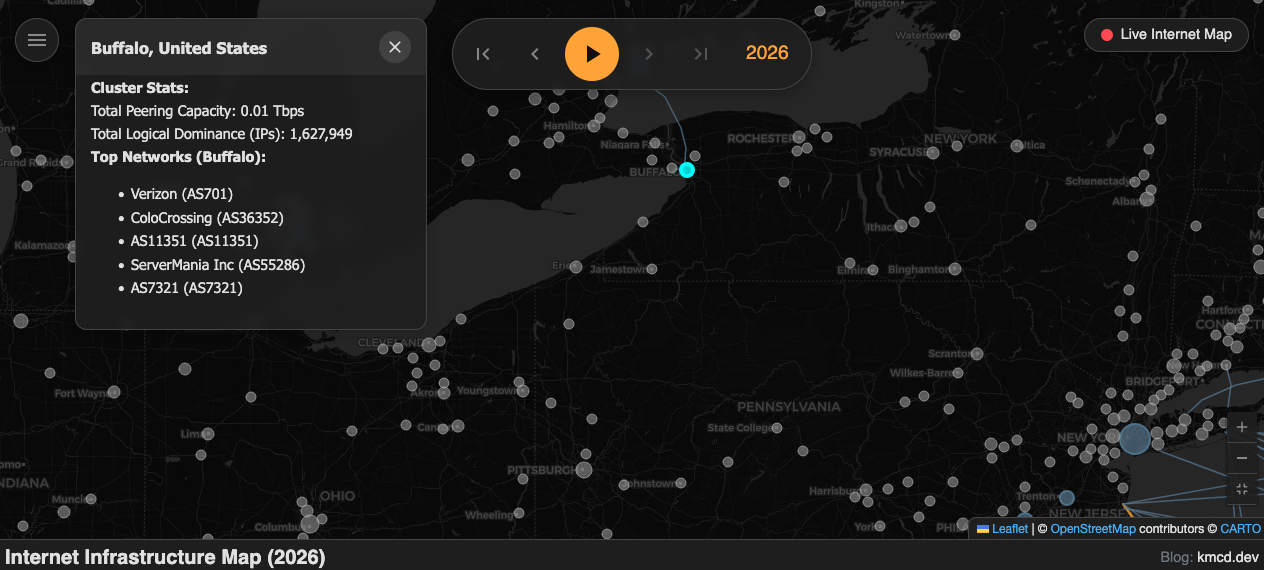This screenshot has width=1264, height=570.
Task: Jump to the first year
Action: pyautogui.click(x=483, y=54)
